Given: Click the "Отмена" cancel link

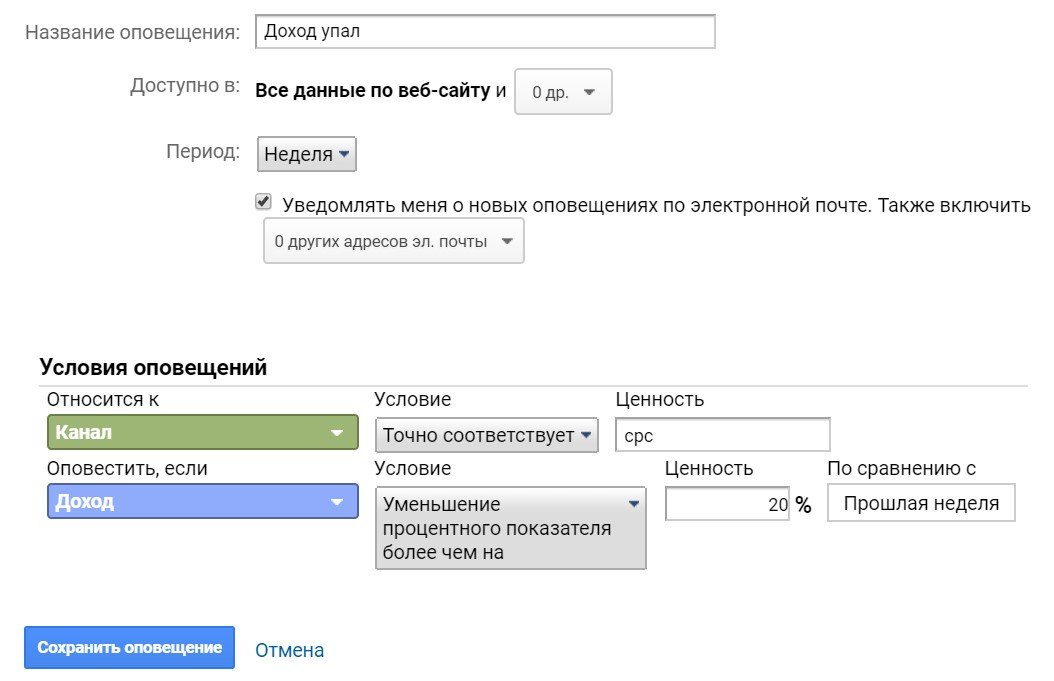Looking at the screenshot, I should point(289,649).
